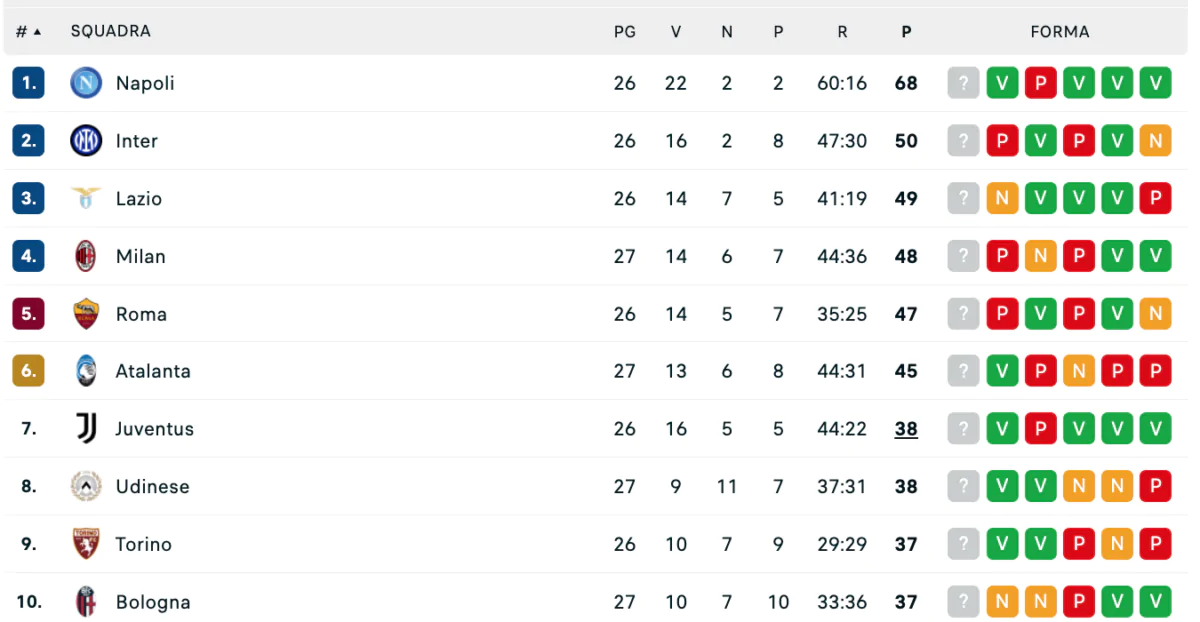Click Napoli's gray question mark form badge
Viewport: 1200px width, 622px height.
[963, 83]
